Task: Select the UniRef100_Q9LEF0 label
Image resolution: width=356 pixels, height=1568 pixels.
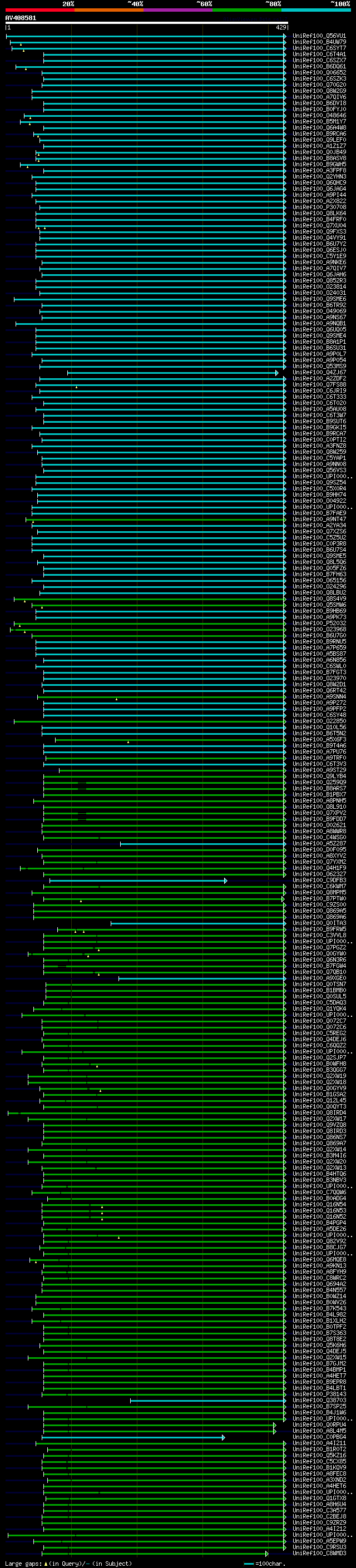Action: 319,140
